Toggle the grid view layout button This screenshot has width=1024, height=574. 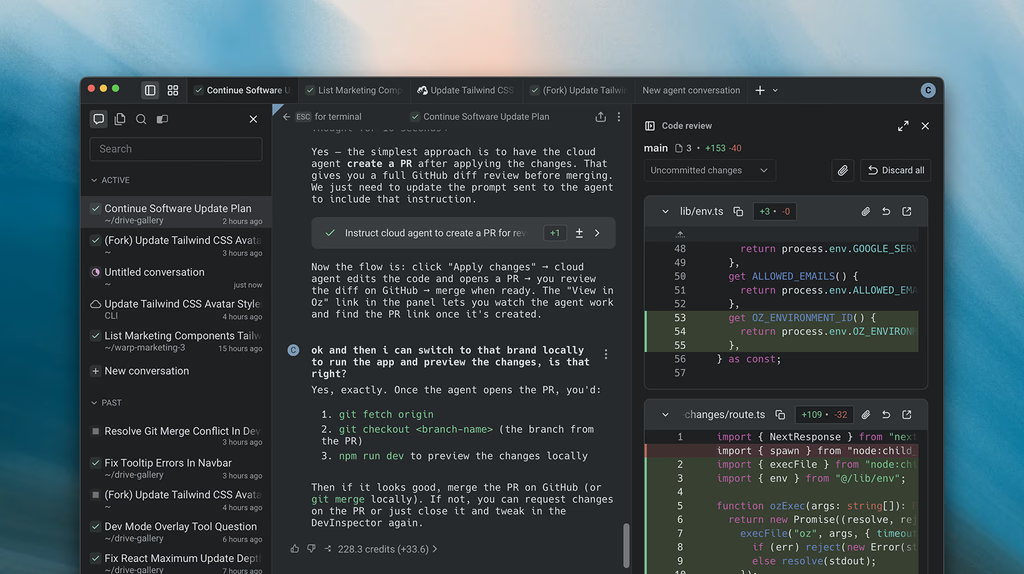[x=173, y=90]
